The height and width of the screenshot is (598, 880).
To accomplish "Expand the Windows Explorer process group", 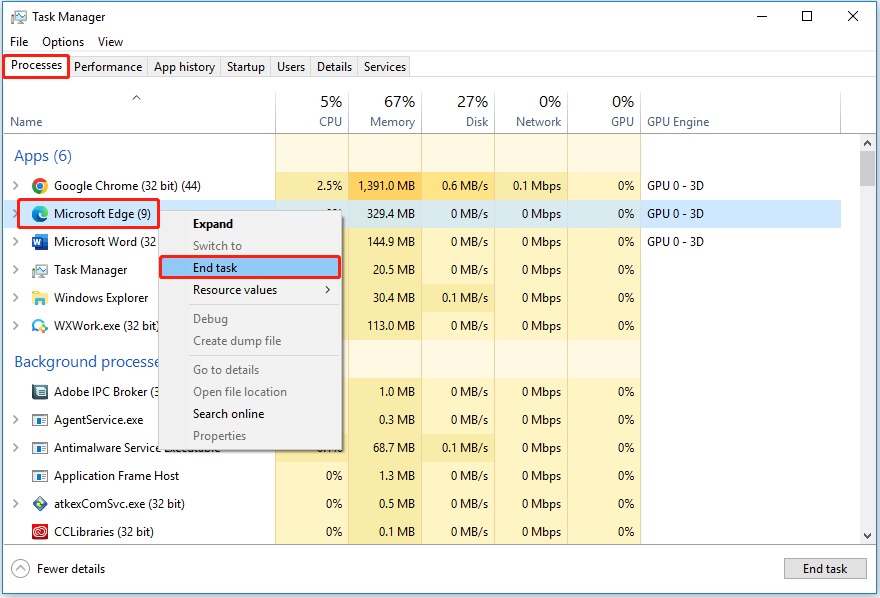I will (16, 298).
